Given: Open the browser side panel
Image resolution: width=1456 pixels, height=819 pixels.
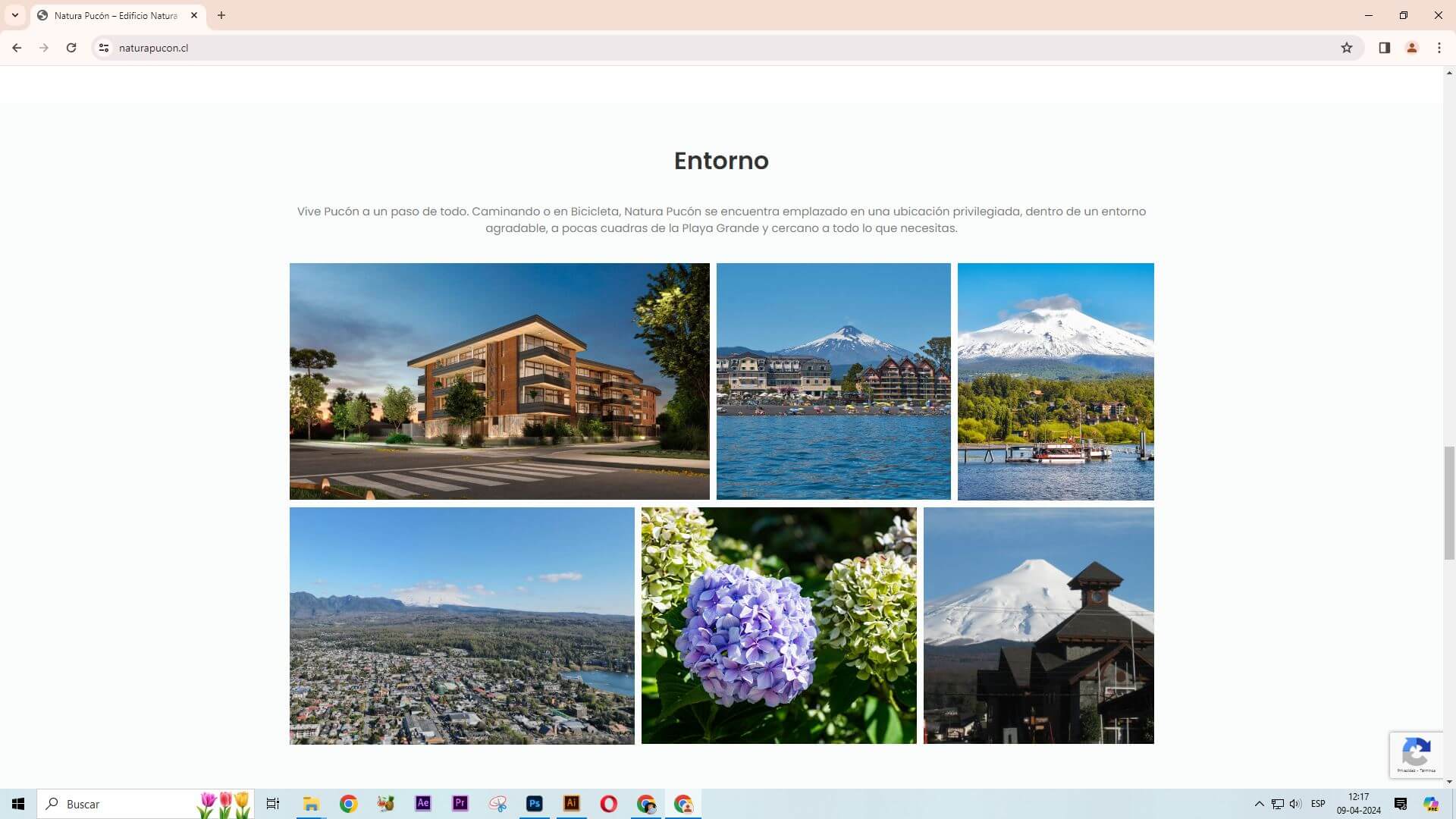Looking at the screenshot, I should [x=1384, y=48].
